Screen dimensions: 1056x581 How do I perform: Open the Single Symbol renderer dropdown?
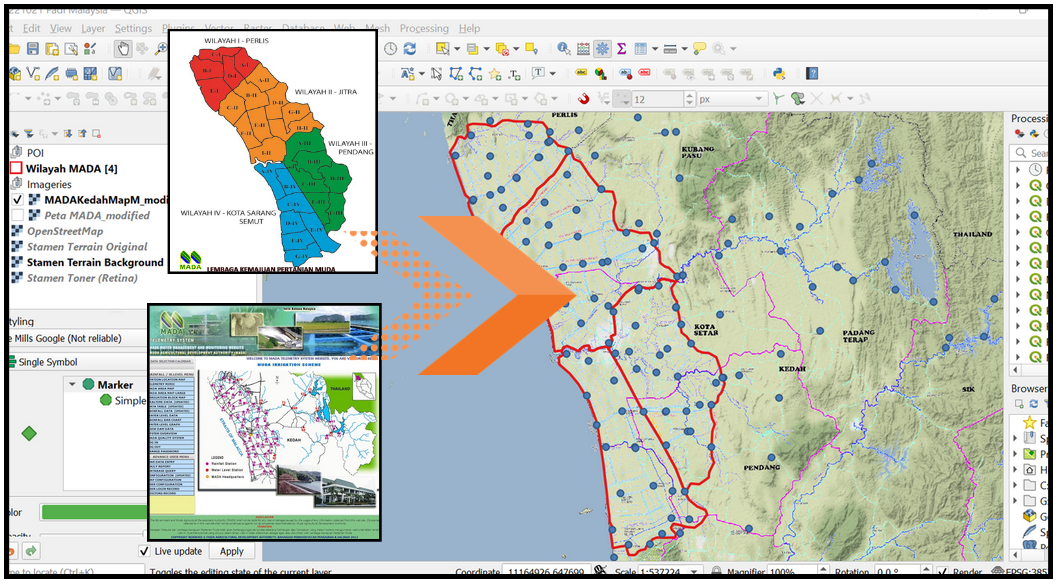tap(80, 362)
